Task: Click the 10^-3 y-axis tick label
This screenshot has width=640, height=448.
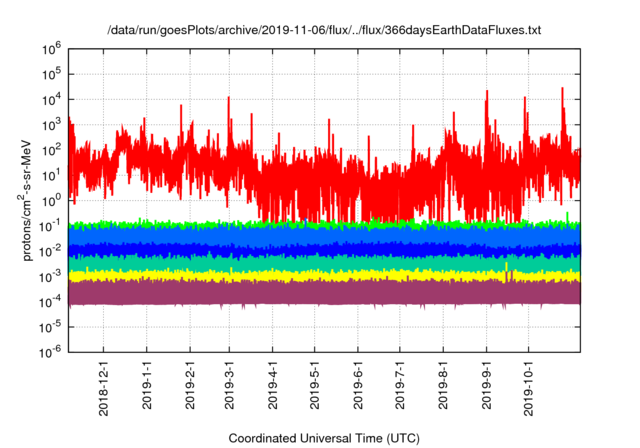Action: (x=50, y=277)
